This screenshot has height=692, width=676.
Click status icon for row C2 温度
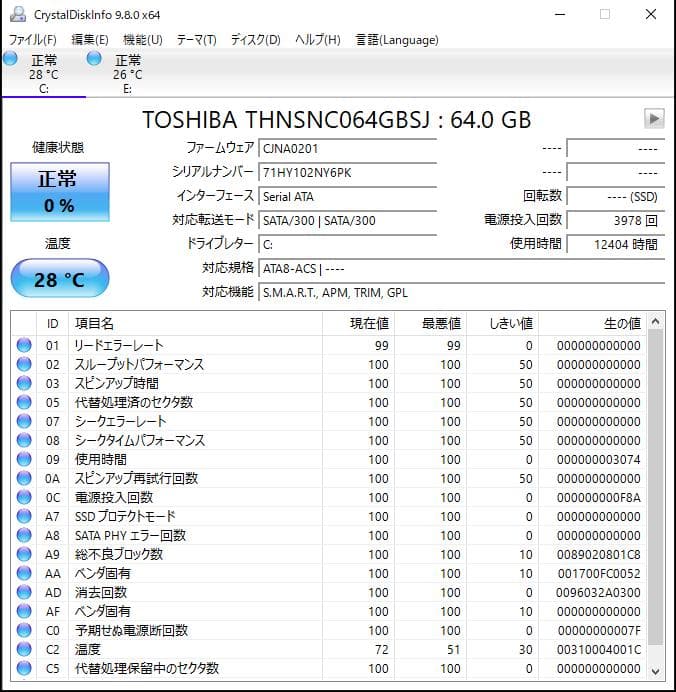pos(24,649)
